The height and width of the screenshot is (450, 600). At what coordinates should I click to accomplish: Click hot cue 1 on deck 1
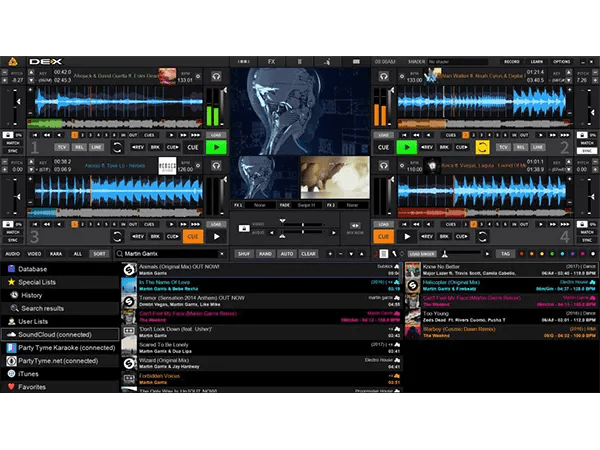point(74,135)
